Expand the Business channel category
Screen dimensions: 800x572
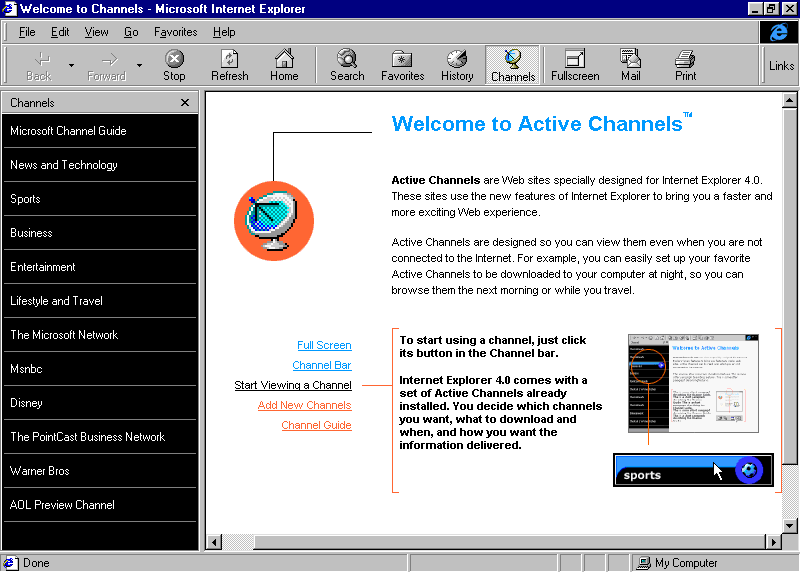(x=100, y=233)
